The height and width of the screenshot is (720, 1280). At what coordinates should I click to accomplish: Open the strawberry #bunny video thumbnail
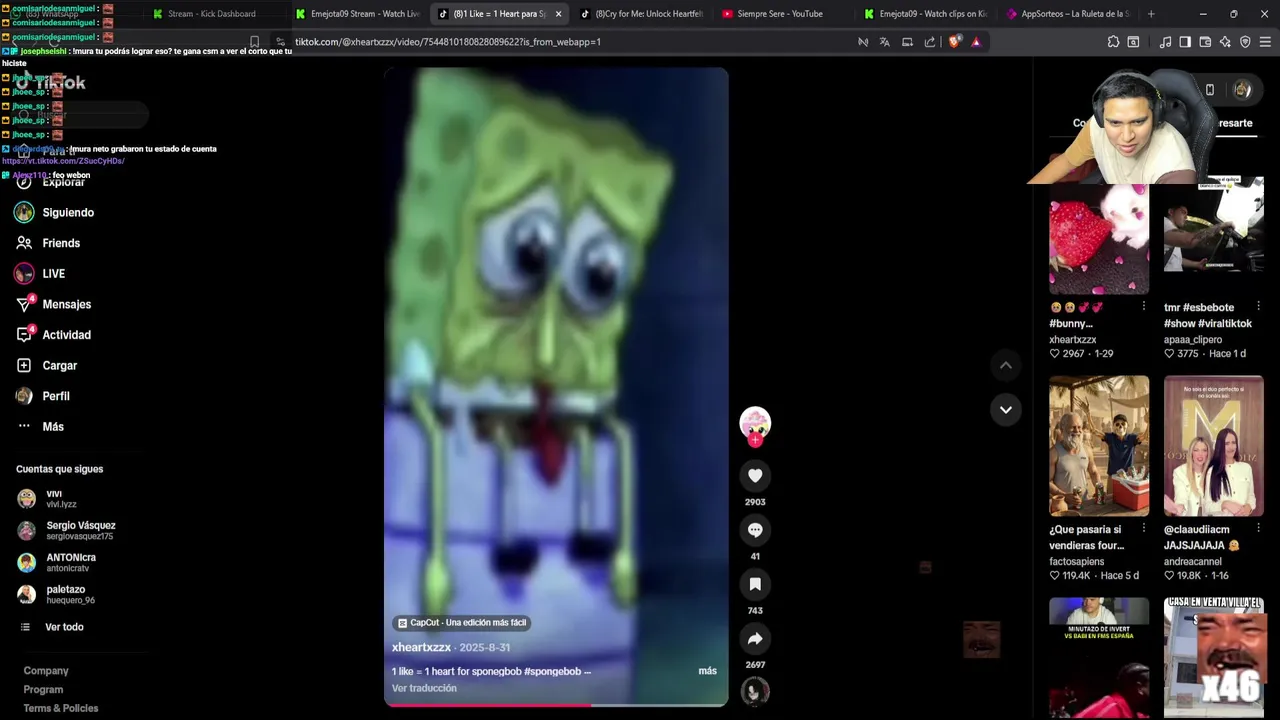1099,235
